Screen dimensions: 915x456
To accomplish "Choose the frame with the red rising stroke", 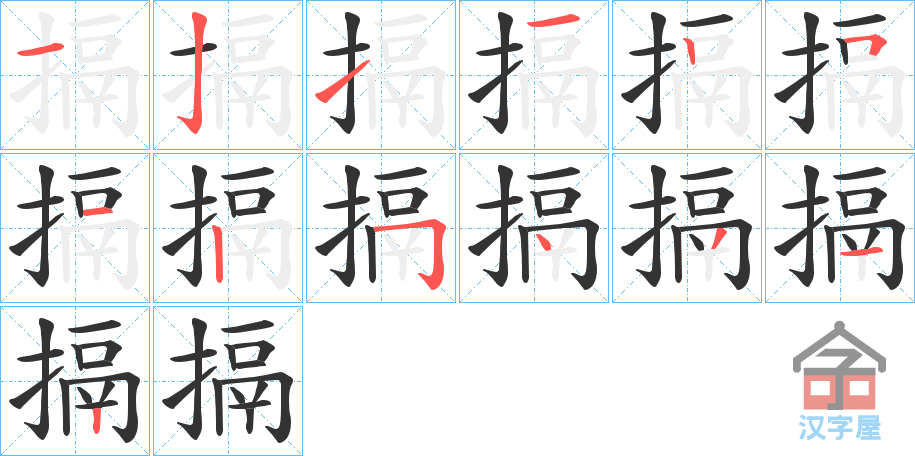I will (x=381, y=75).
